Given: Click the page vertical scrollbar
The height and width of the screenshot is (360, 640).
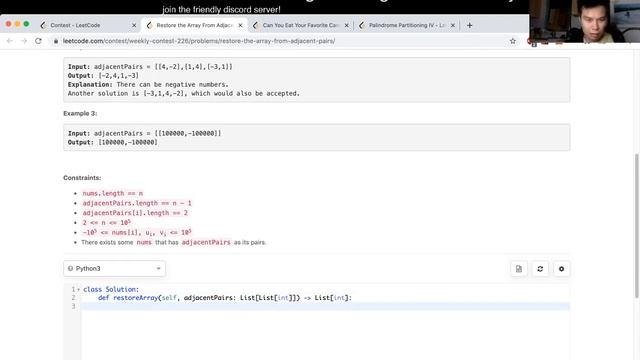Looking at the screenshot, I should tap(637, 226).
